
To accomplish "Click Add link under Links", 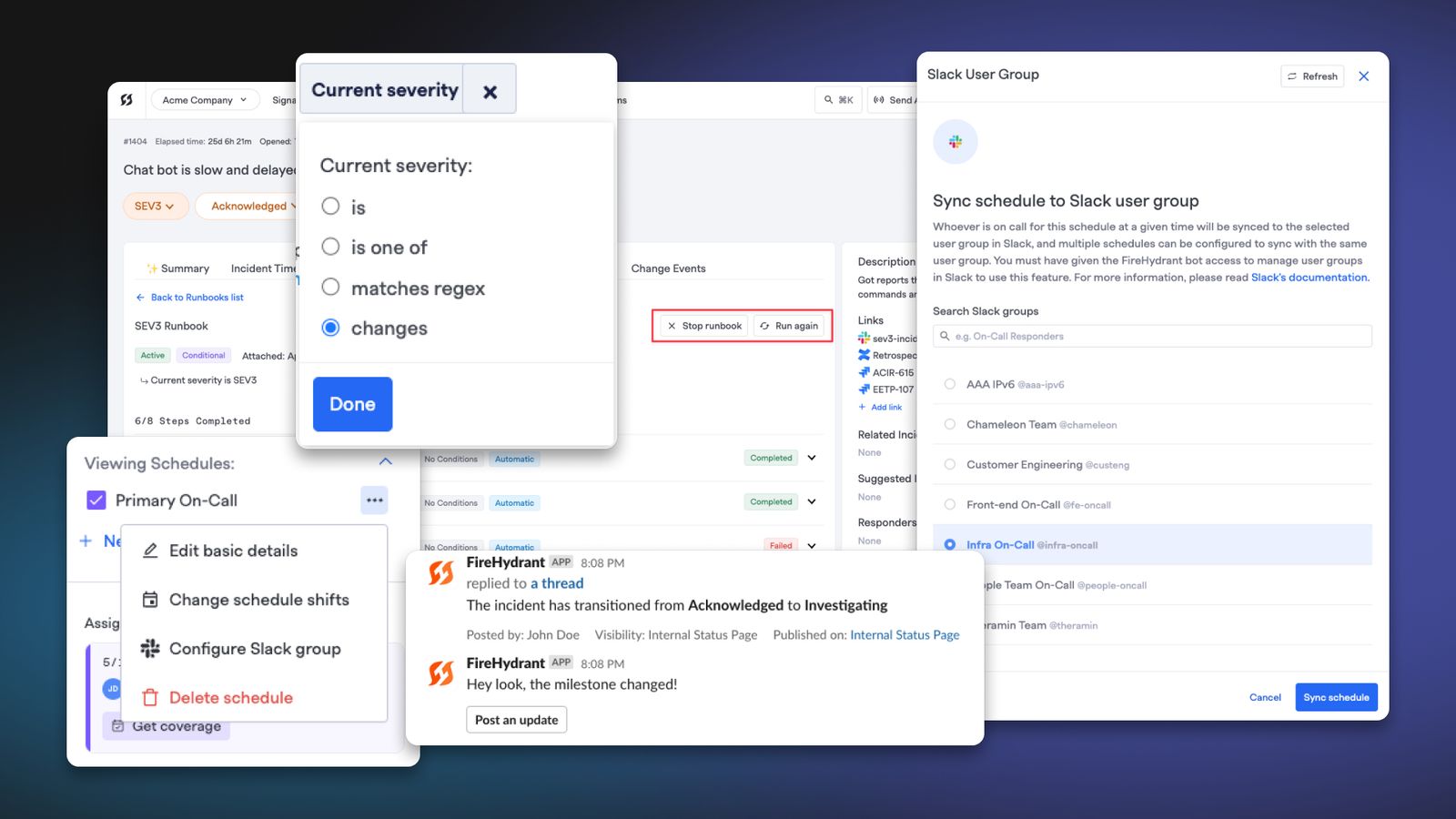I will click(880, 407).
